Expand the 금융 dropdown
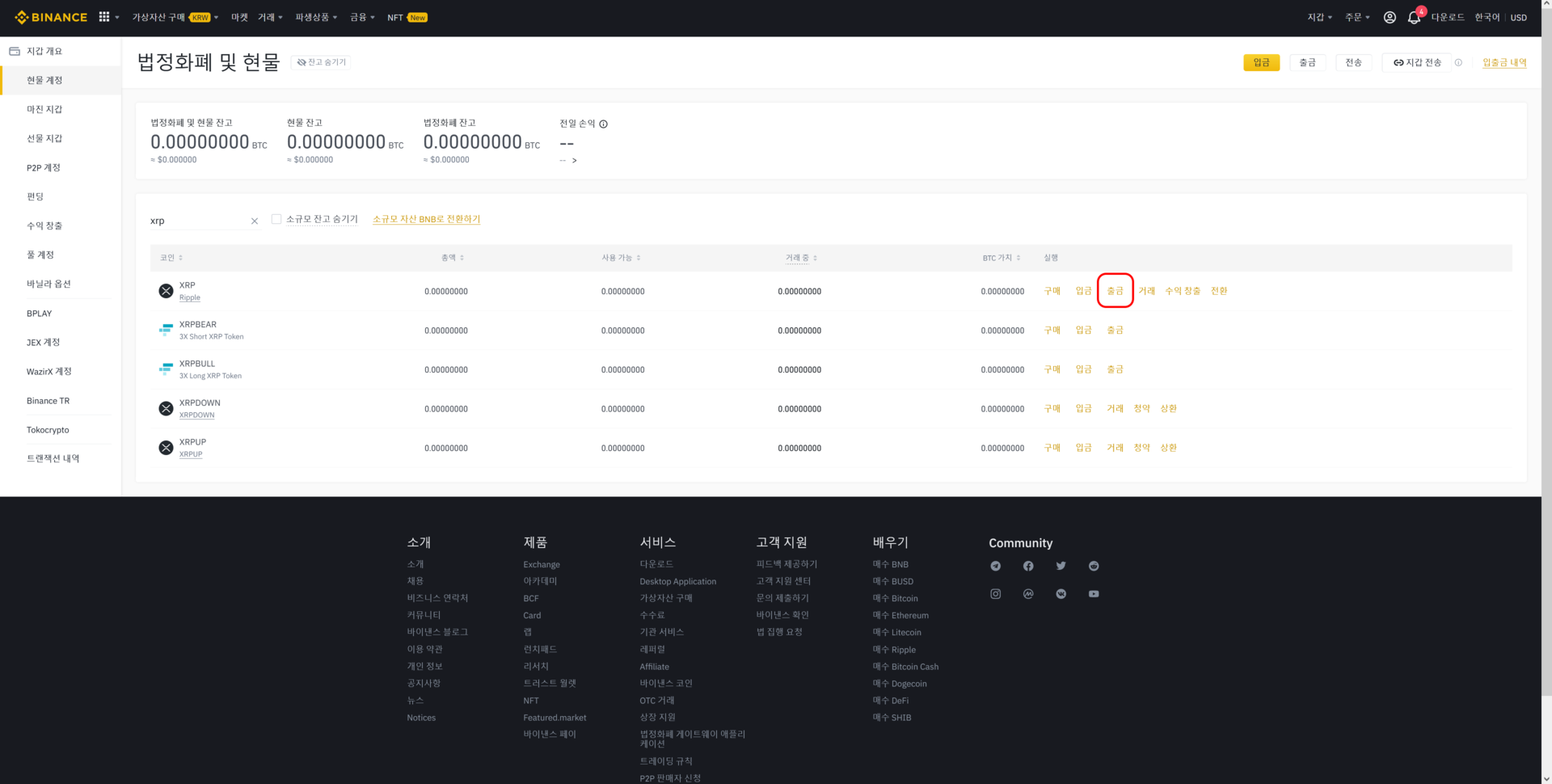The width and height of the screenshot is (1552, 784). pos(362,17)
